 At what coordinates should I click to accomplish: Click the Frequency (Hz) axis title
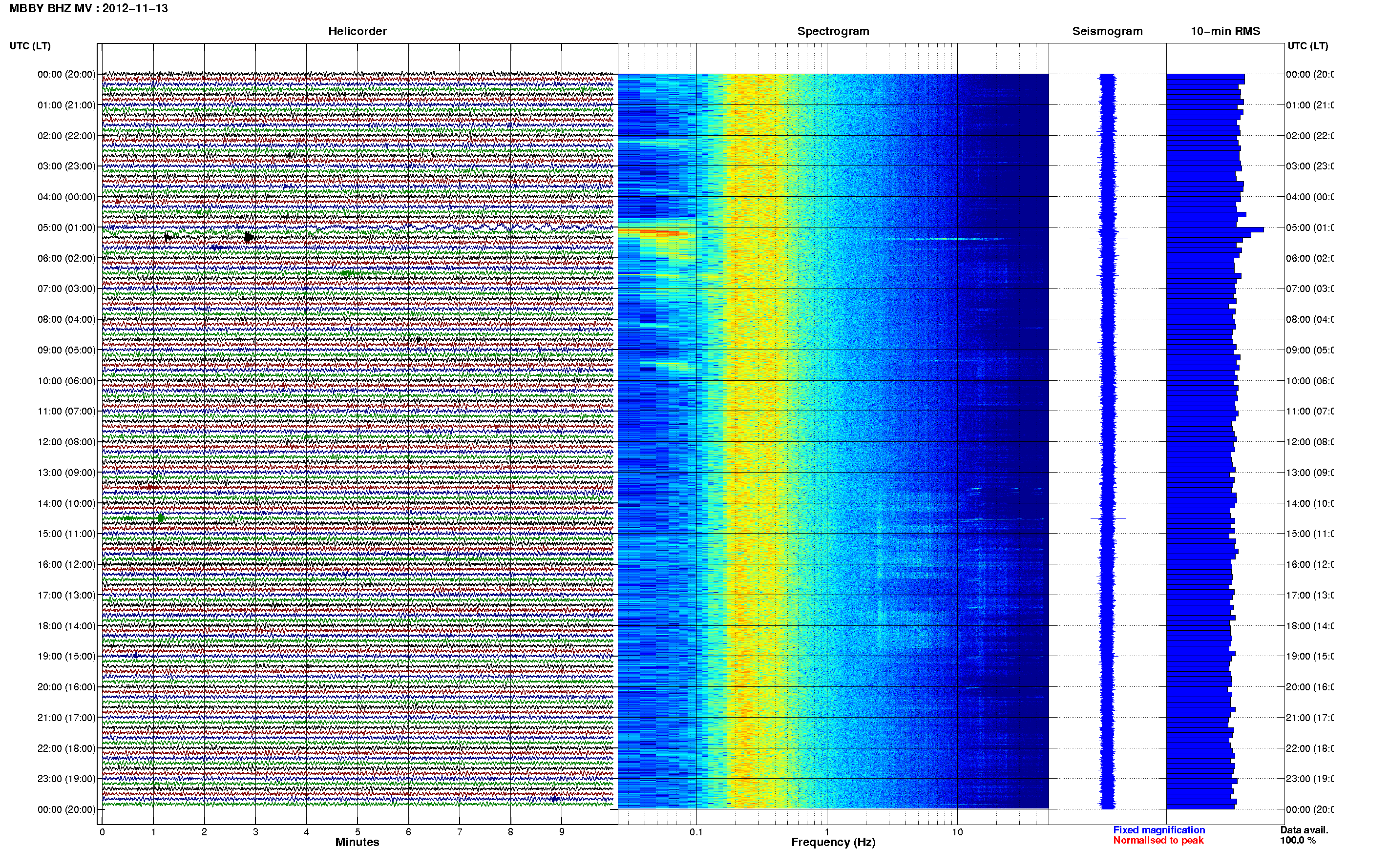pos(833,843)
